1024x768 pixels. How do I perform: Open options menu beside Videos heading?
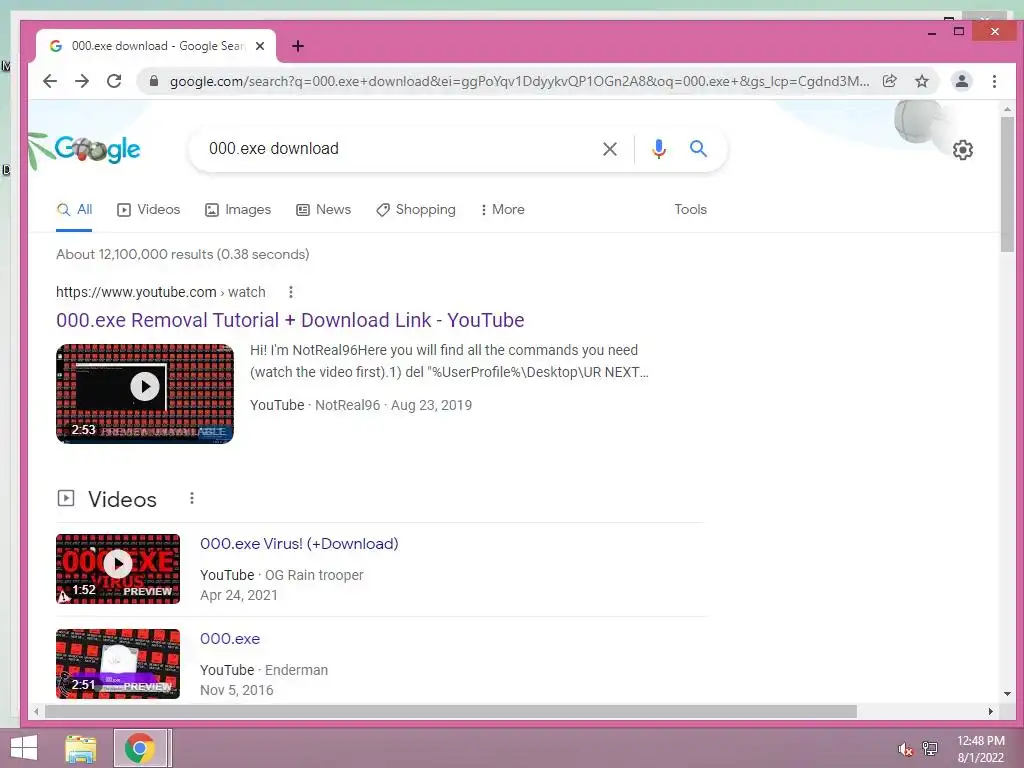(x=191, y=498)
